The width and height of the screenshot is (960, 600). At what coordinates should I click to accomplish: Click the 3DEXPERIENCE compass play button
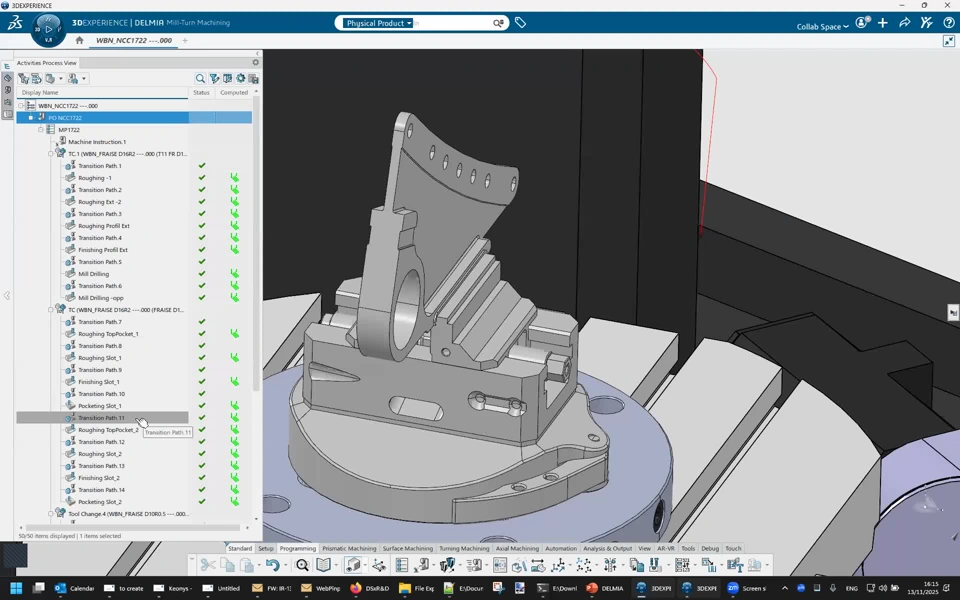[48, 29]
